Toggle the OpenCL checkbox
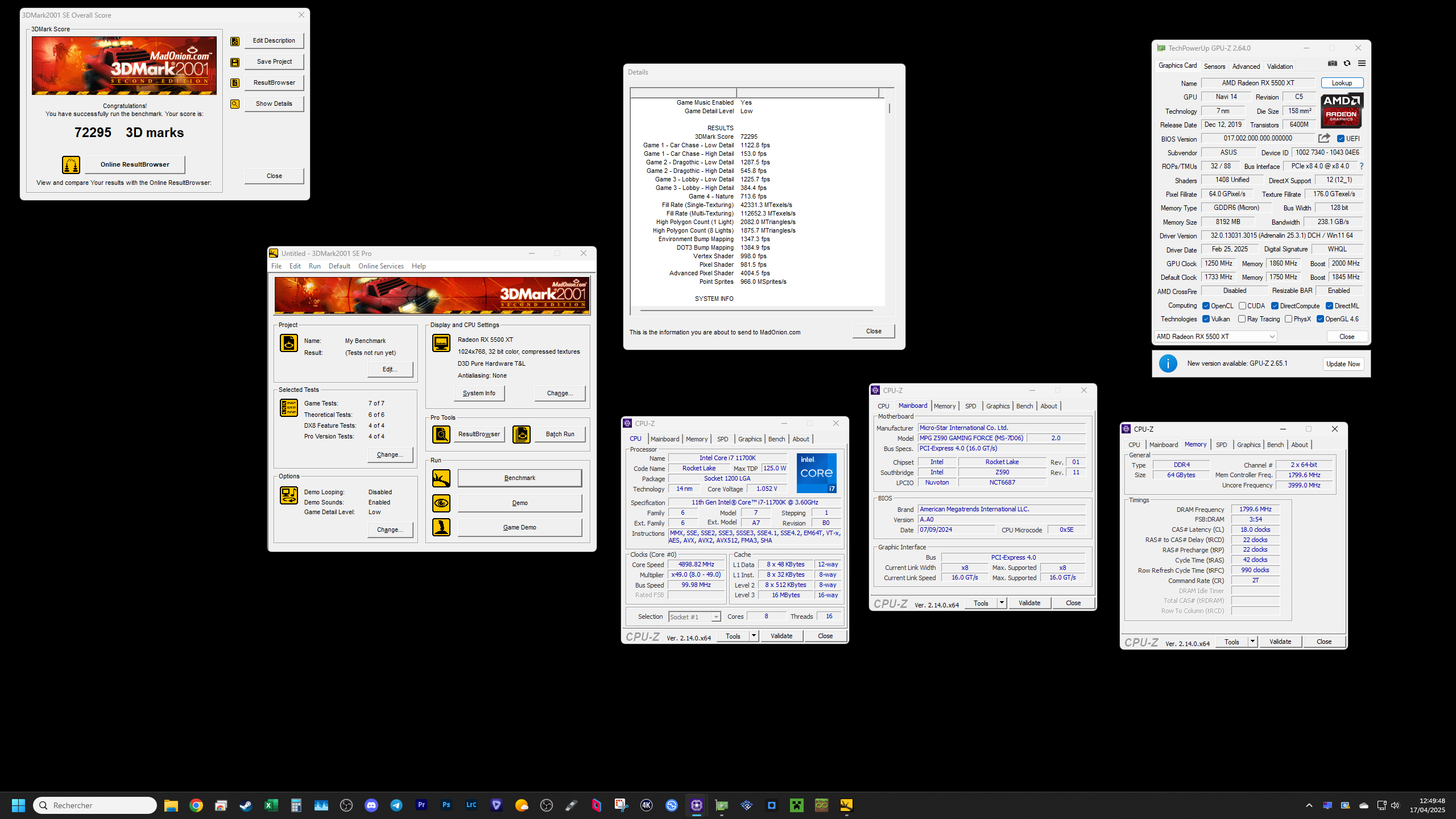 [1206, 306]
